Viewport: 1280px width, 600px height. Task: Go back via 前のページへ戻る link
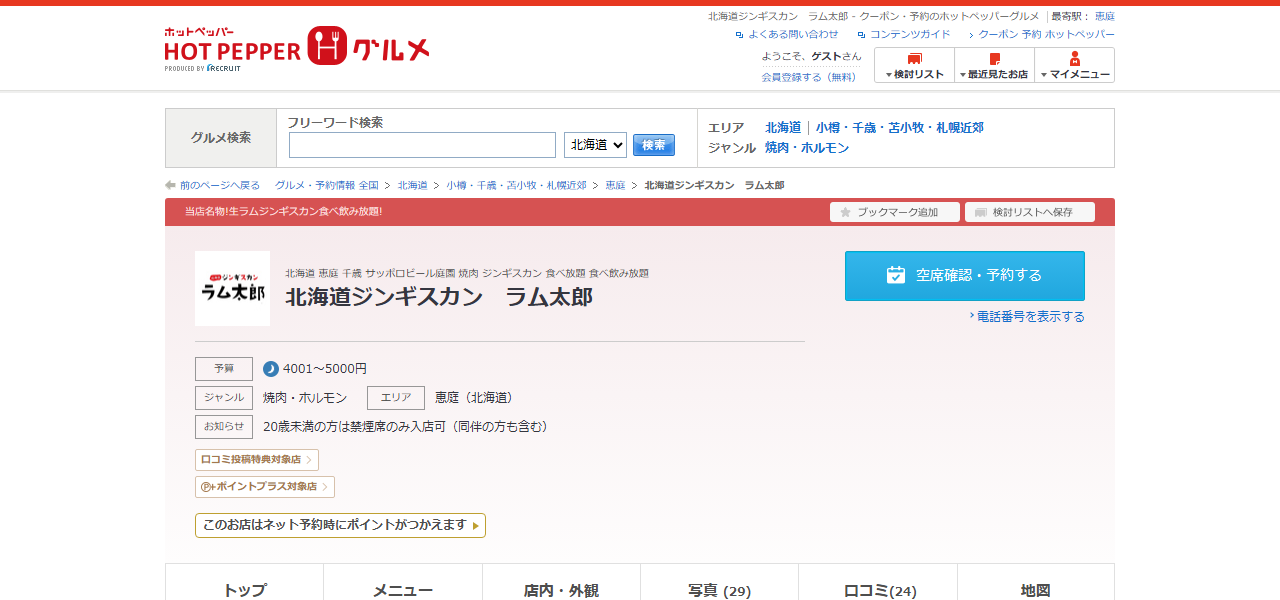tap(220, 186)
